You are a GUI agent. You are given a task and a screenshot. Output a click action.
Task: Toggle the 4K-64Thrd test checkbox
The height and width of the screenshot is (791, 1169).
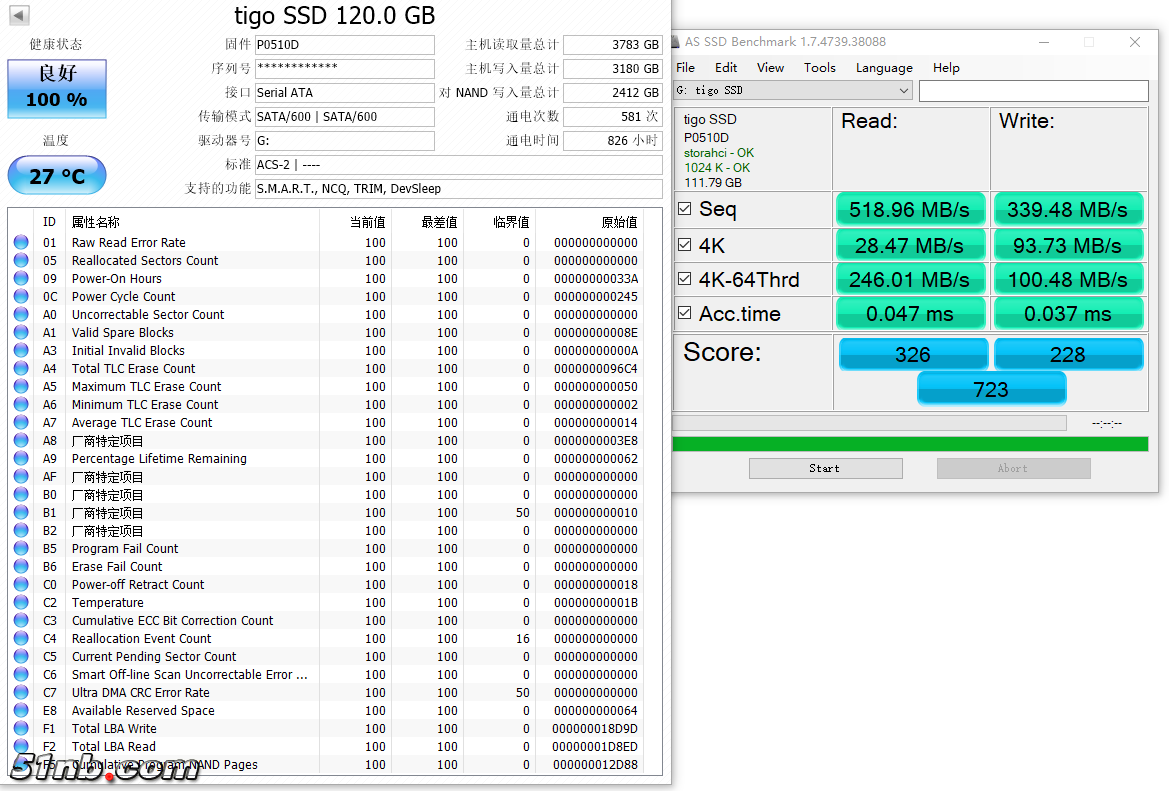click(x=685, y=279)
